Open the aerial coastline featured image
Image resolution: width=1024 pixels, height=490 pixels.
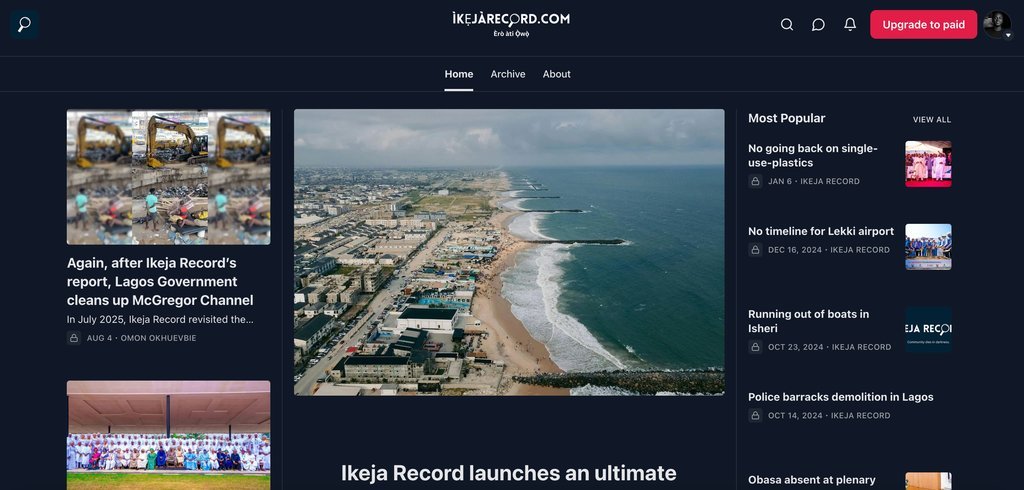[509, 252]
